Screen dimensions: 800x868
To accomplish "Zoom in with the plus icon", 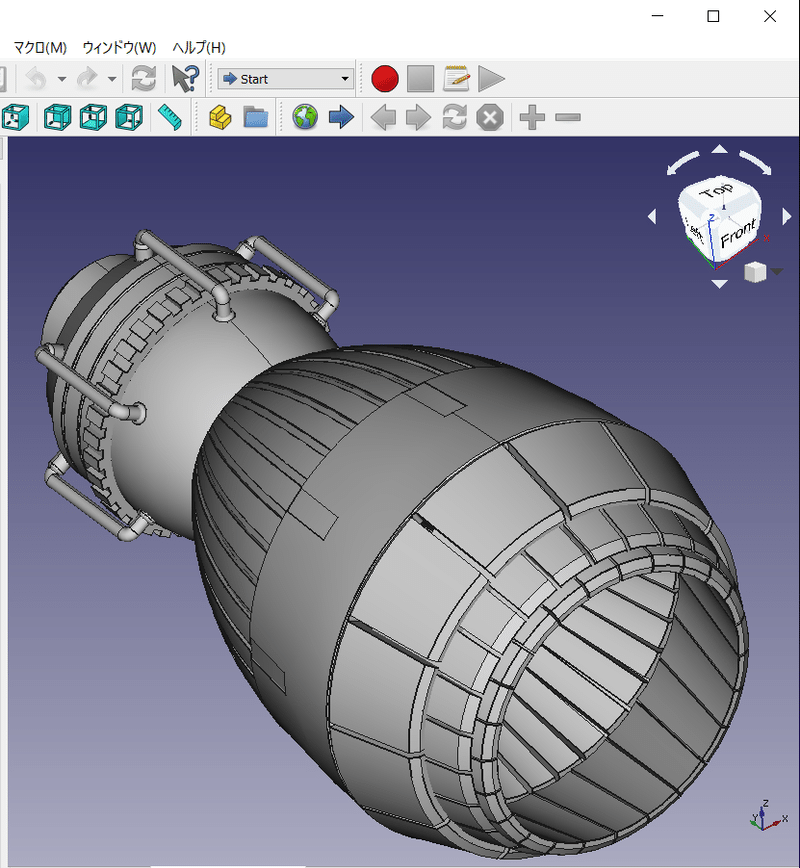I will coord(532,117).
